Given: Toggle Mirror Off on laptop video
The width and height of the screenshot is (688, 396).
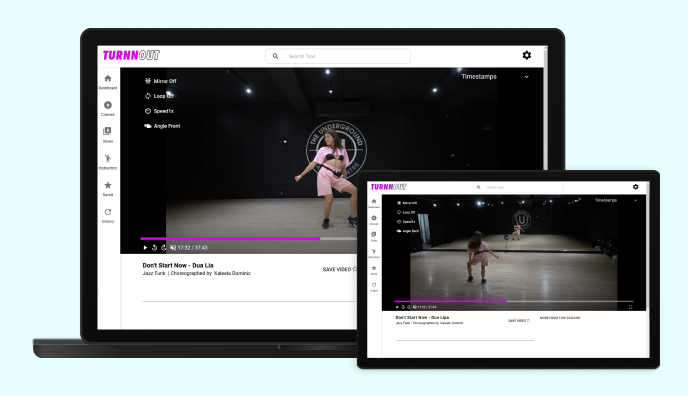Looking at the screenshot, I should click(161, 81).
